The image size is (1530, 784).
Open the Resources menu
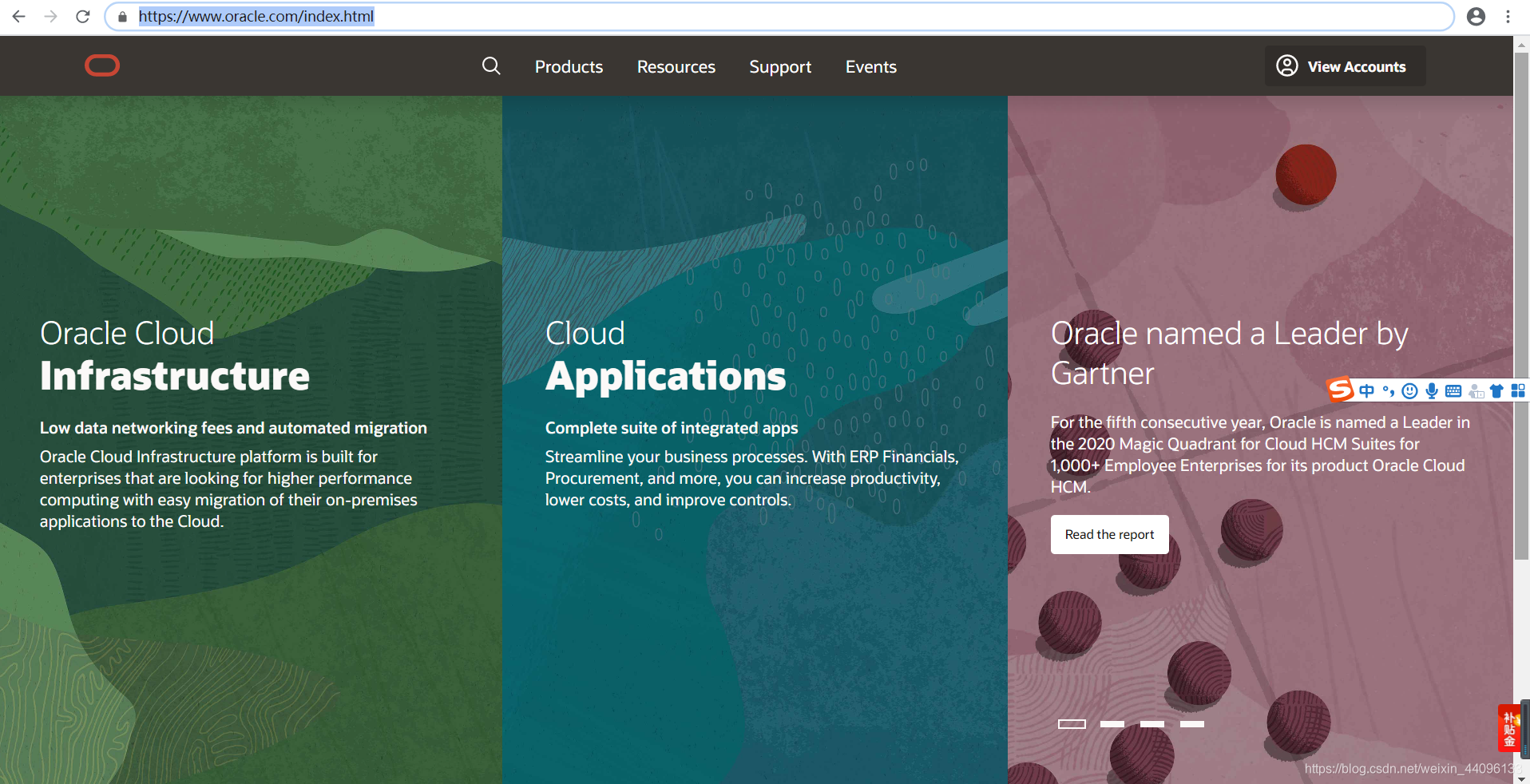click(676, 67)
